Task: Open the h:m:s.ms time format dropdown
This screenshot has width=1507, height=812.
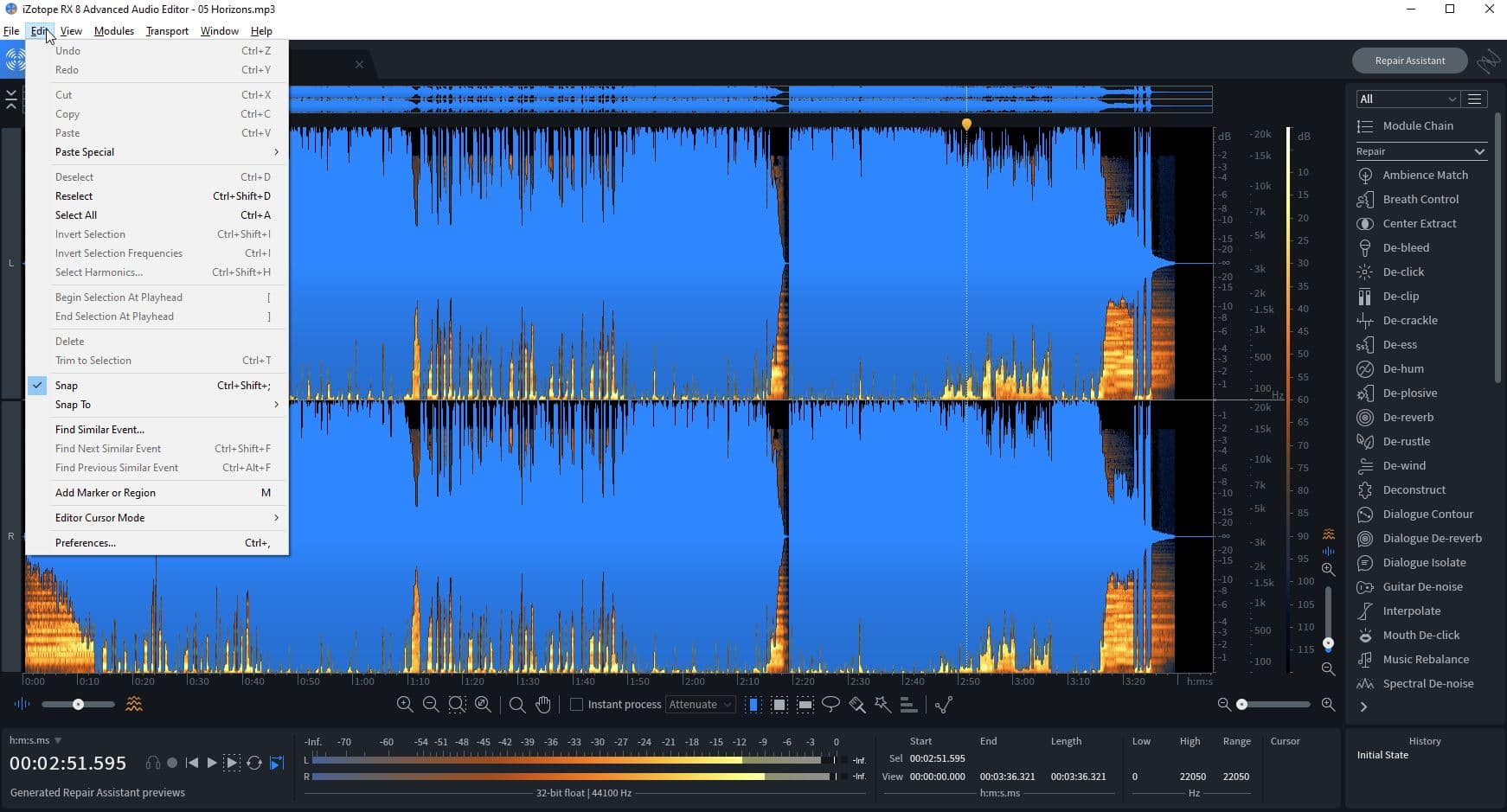Action: [x=35, y=740]
